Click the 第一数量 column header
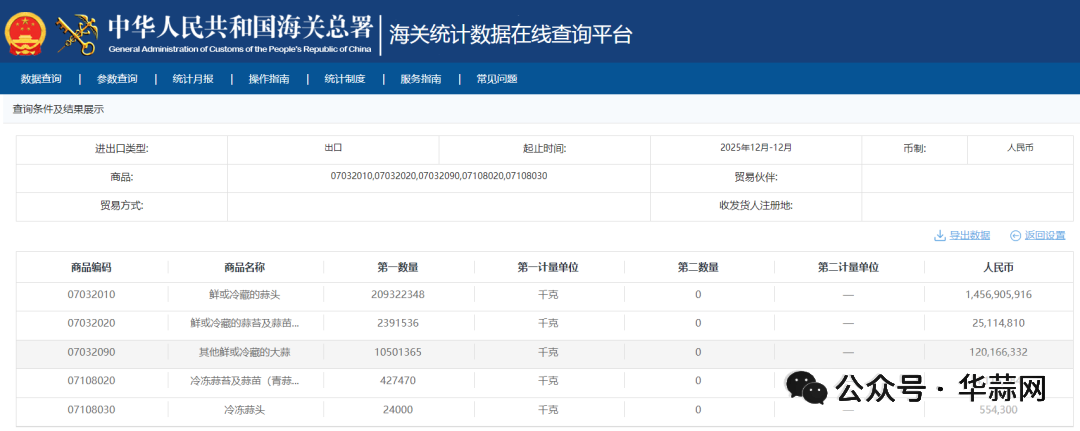 pyautogui.click(x=398, y=267)
